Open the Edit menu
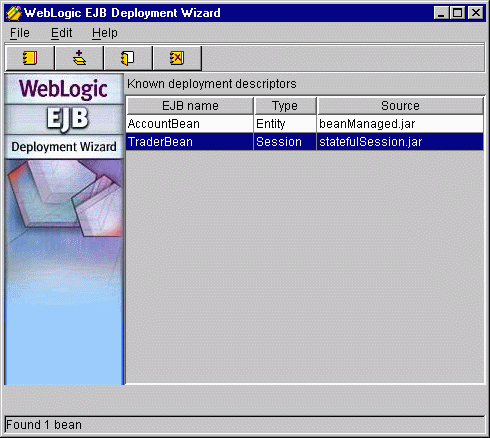Screen dimensions: 490x438 pyautogui.click(x=62, y=33)
